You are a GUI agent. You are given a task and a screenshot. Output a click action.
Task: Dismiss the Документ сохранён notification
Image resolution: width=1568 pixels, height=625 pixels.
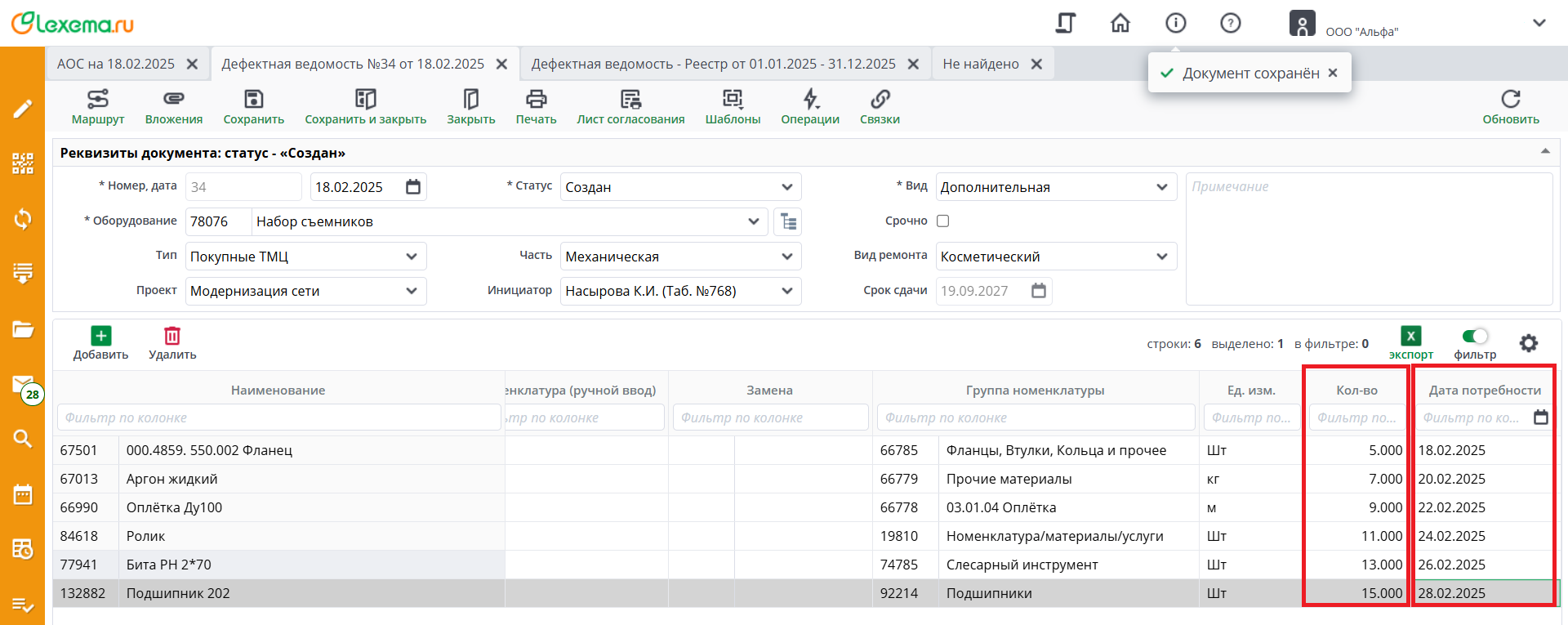(1333, 73)
